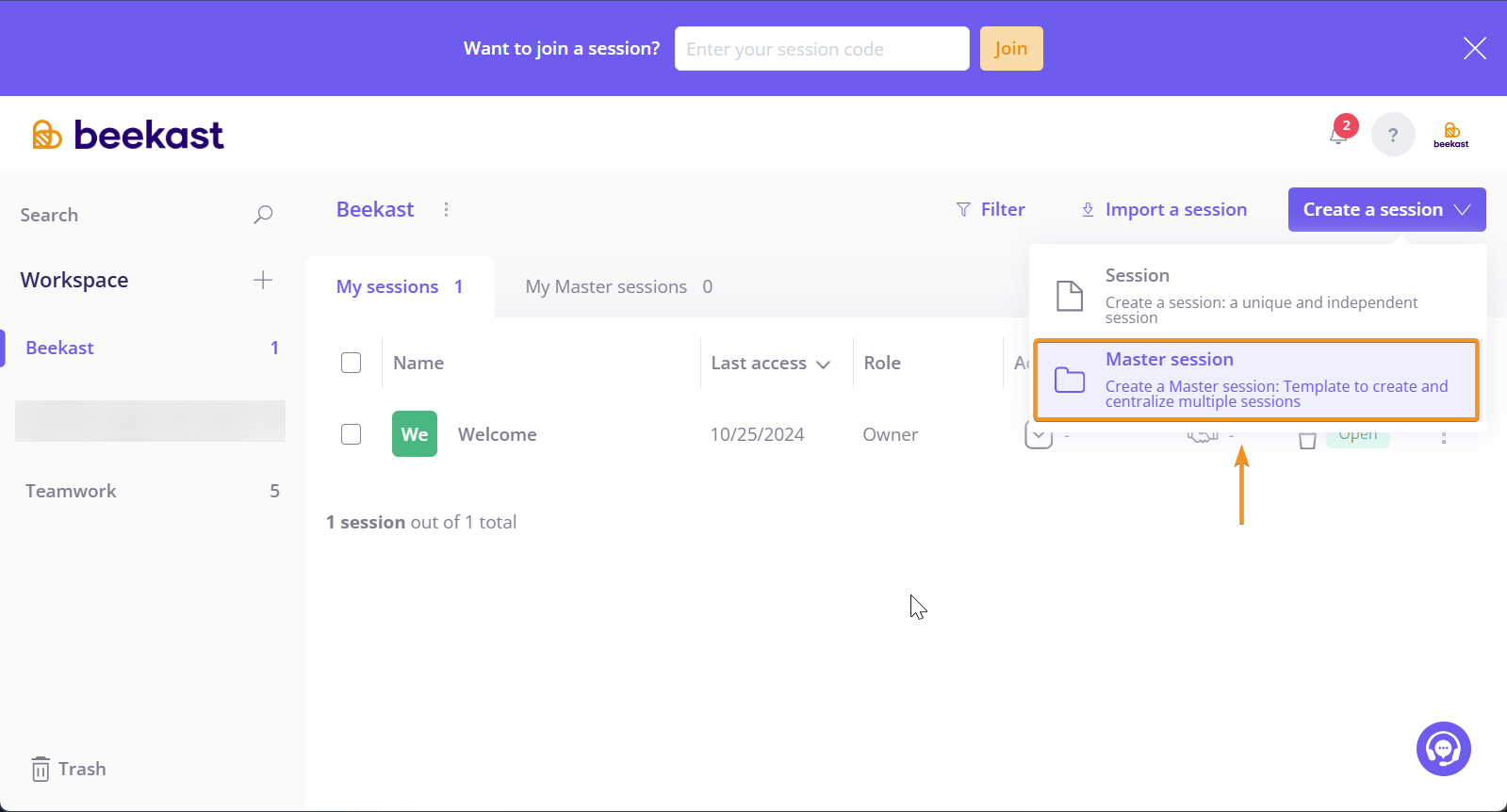Click the Session document icon
Image resolution: width=1507 pixels, height=812 pixels.
pos(1070,296)
